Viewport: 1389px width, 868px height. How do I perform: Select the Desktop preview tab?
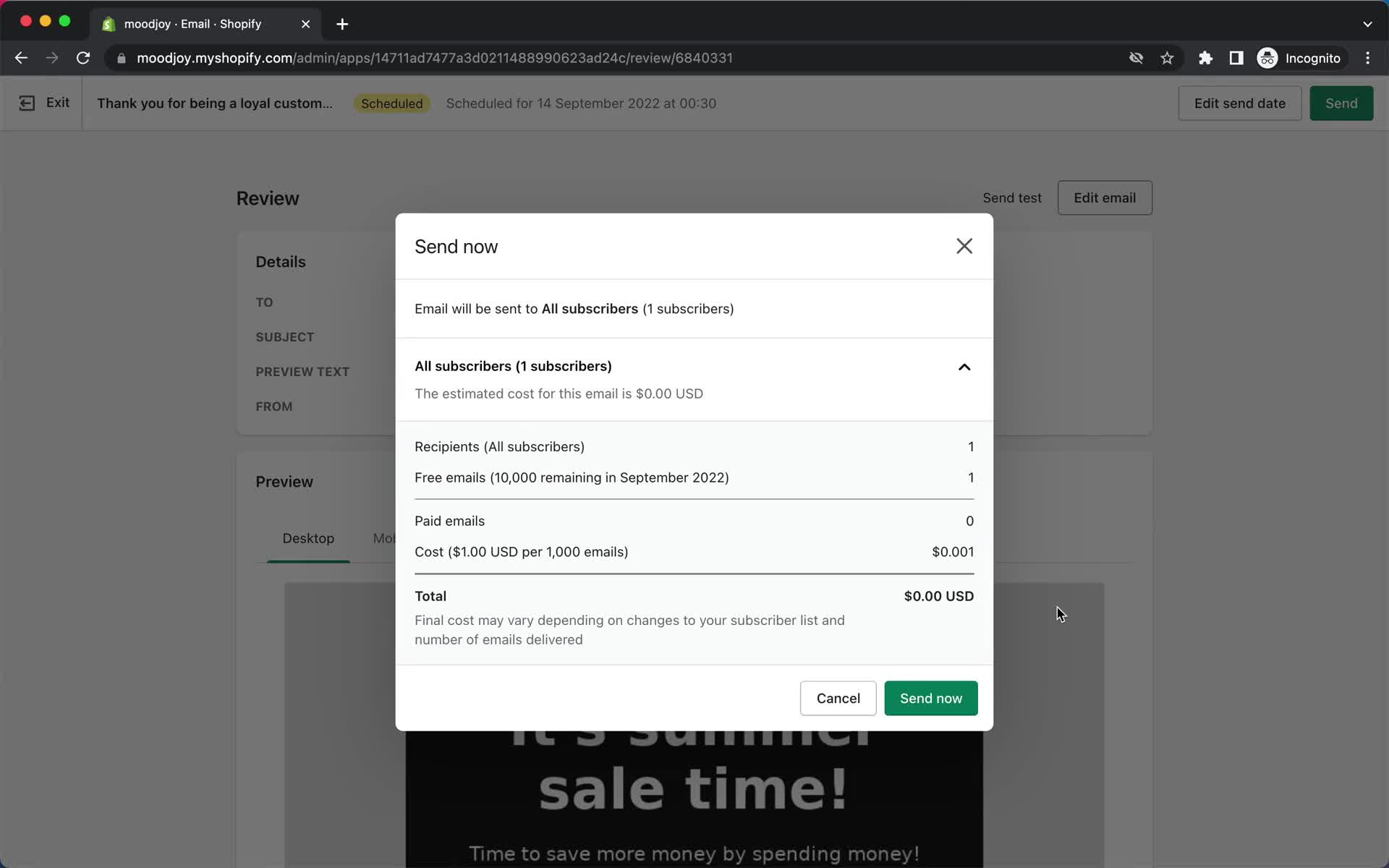tap(308, 538)
